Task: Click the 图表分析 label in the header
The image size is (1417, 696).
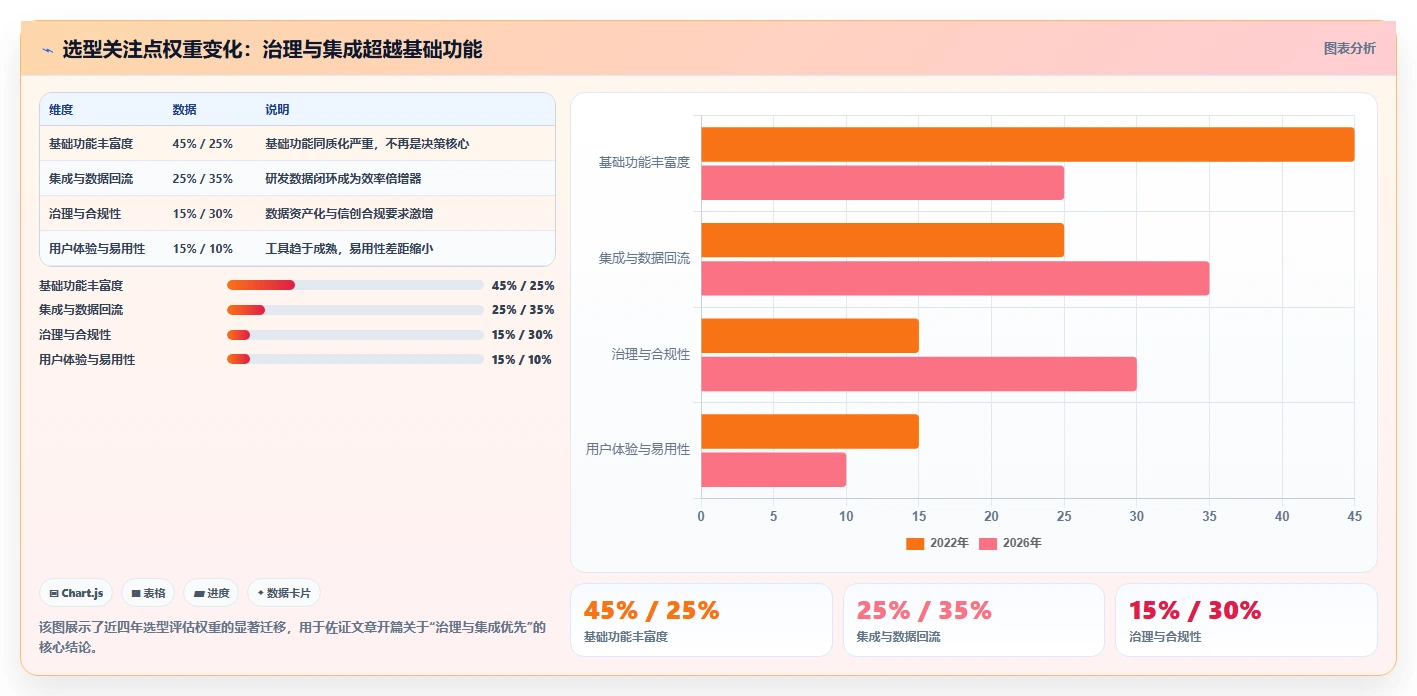Action: pos(1349,48)
